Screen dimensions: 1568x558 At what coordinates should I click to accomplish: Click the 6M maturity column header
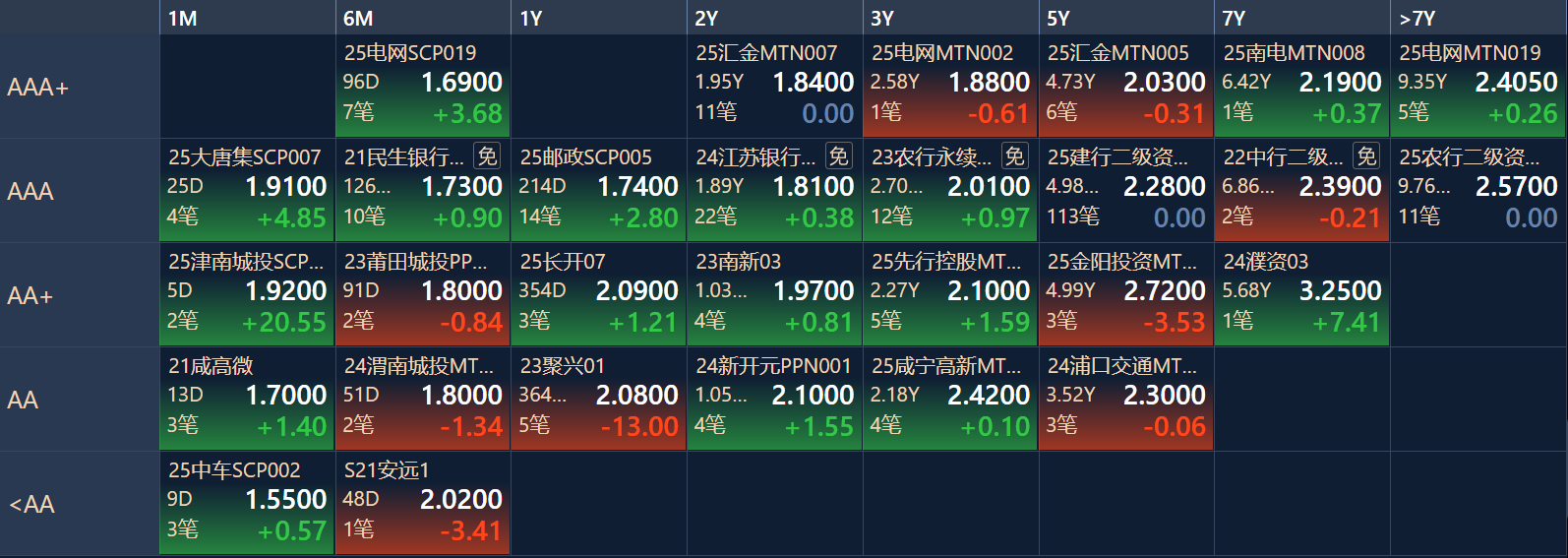423,18
